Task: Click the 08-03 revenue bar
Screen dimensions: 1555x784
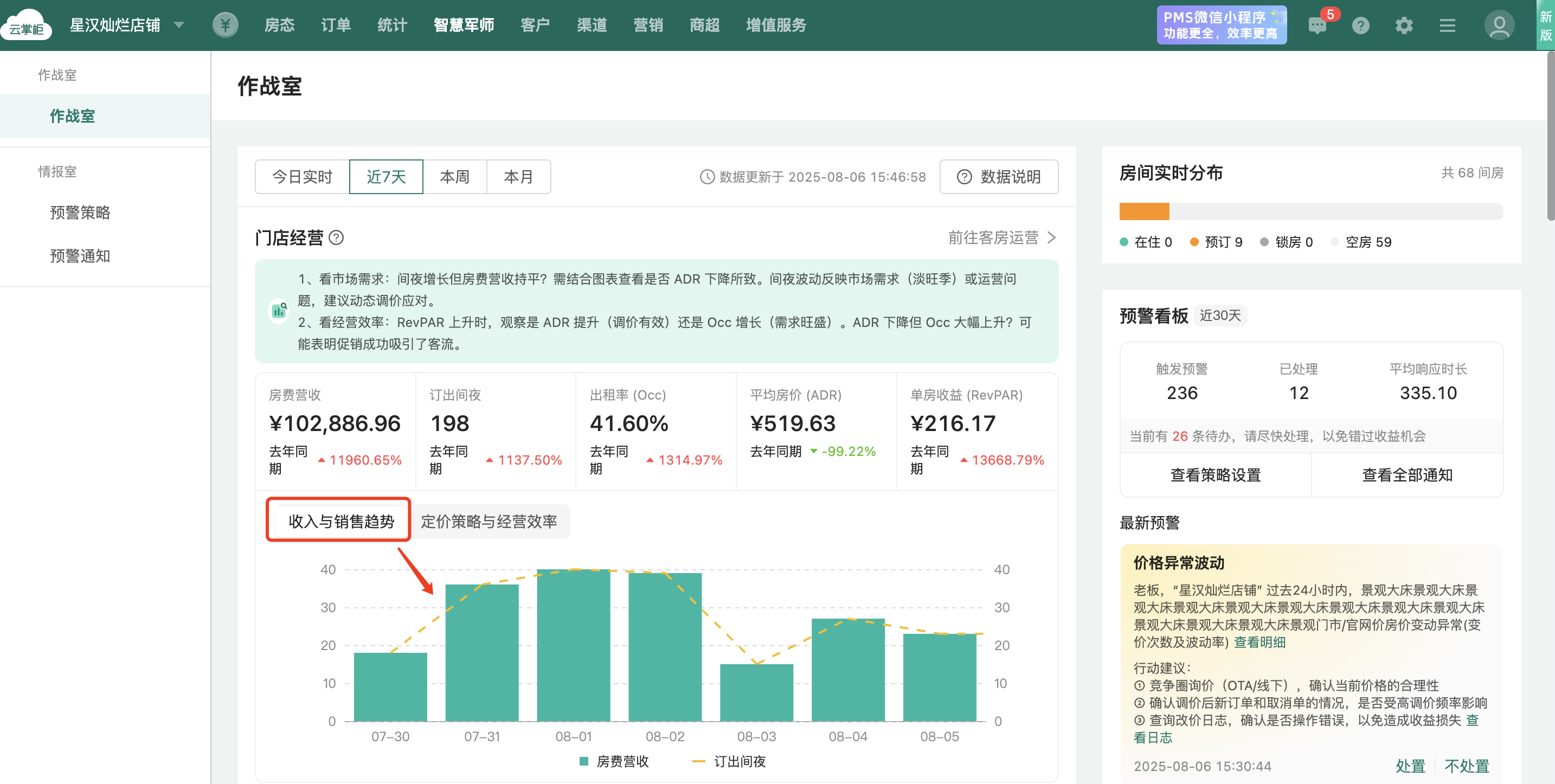Action: coord(756,692)
